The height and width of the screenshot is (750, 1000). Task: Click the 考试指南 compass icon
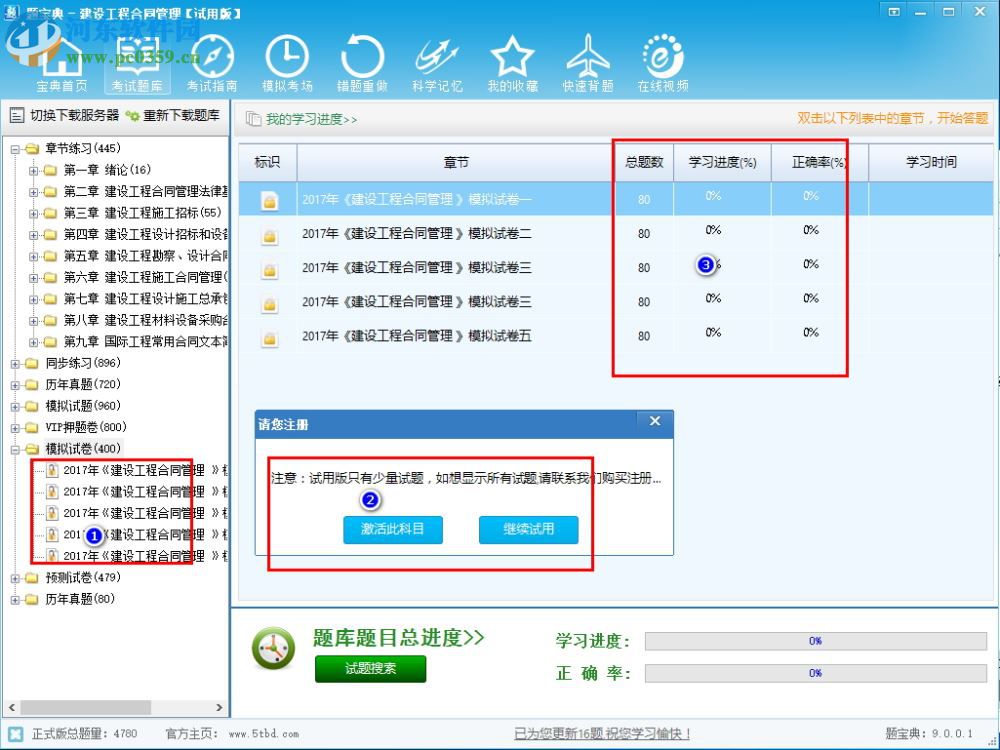click(213, 57)
